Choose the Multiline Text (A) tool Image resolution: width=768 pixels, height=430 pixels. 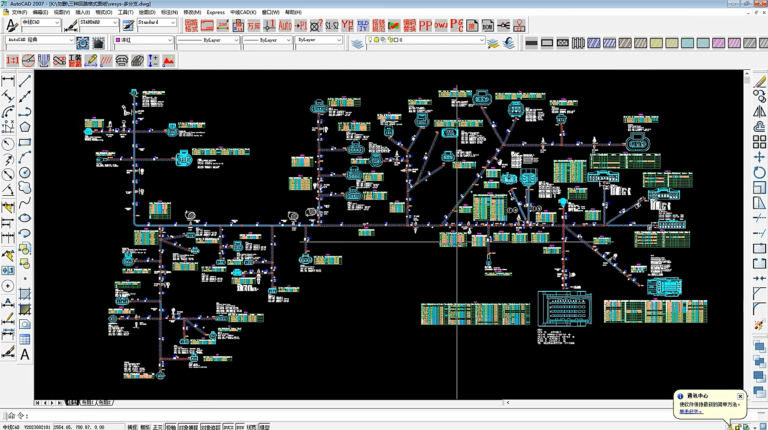point(25,354)
